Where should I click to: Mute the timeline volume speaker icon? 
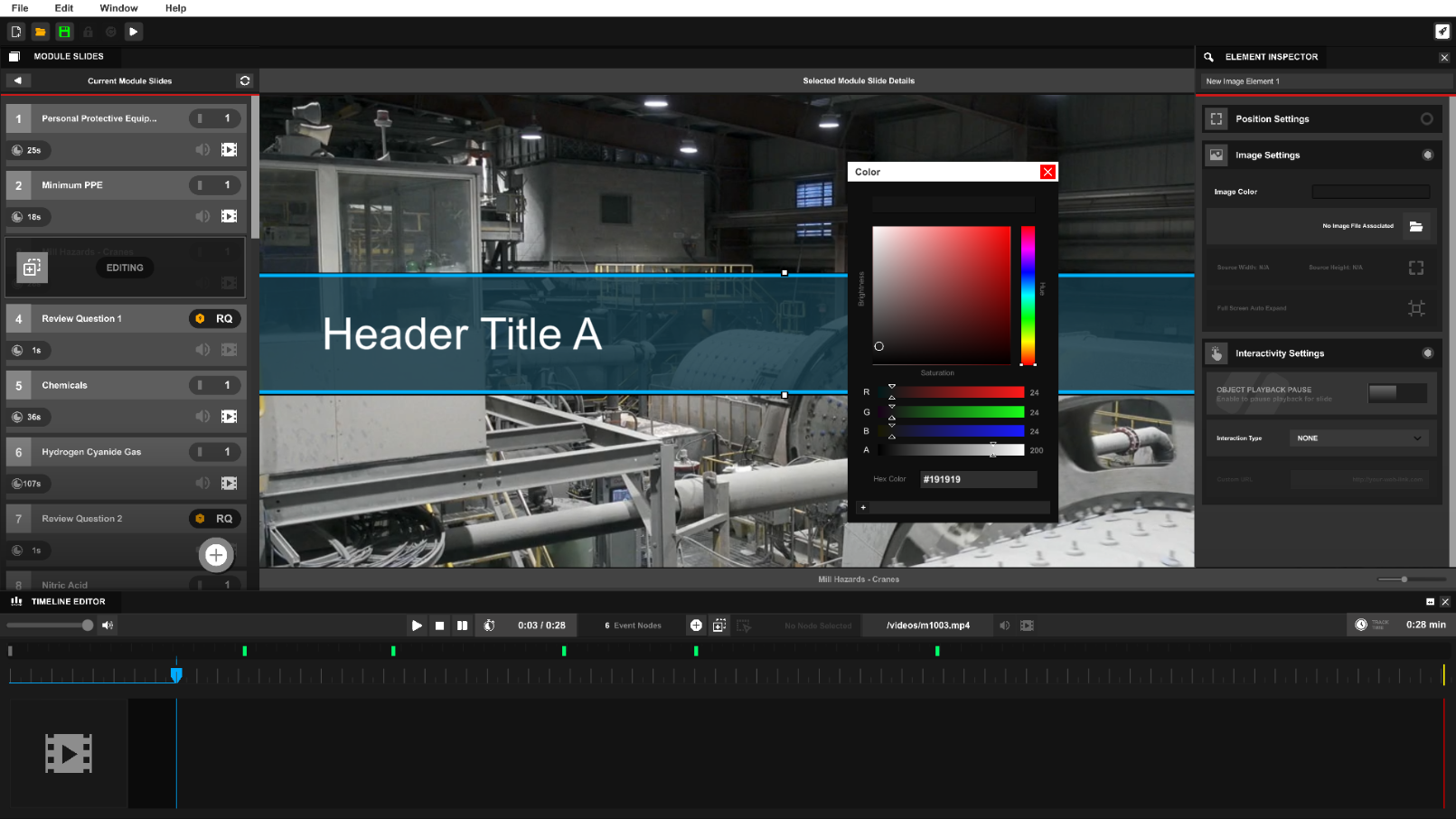click(108, 626)
